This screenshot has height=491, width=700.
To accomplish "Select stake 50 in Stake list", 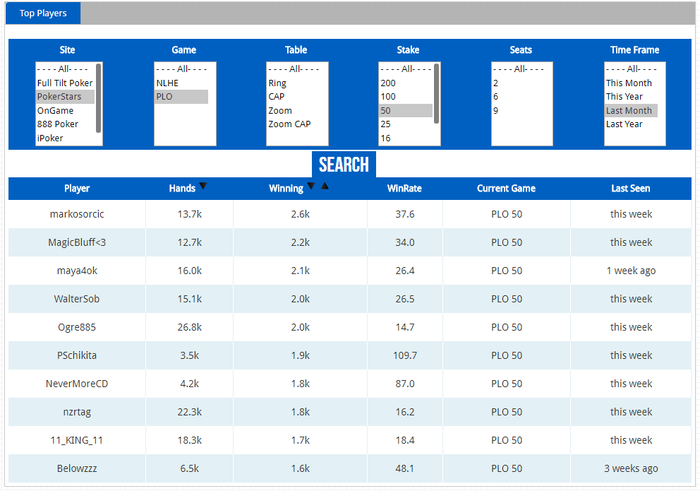I will click(x=405, y=110).
